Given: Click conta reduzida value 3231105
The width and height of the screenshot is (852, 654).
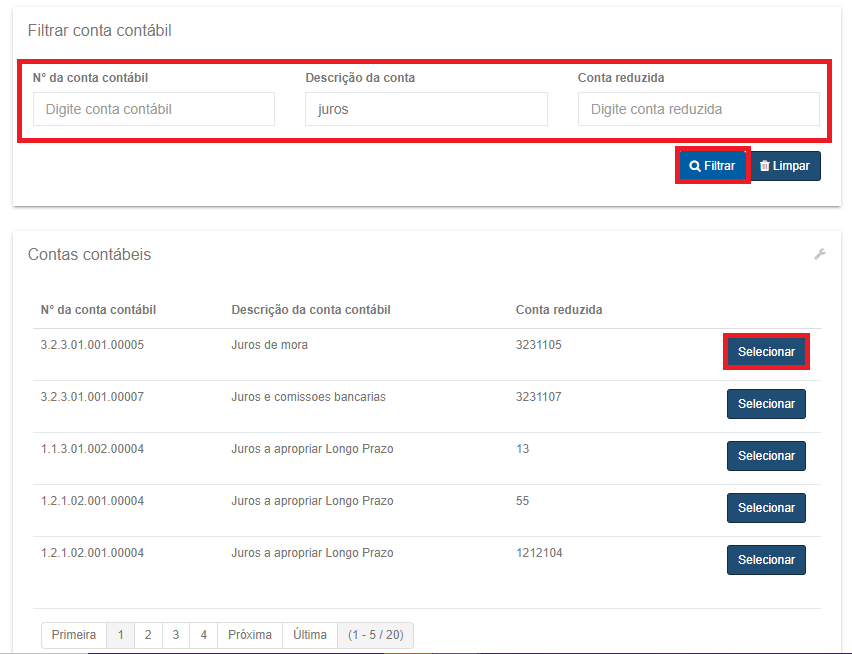Looking at the screenshot, I should (538, 345).
